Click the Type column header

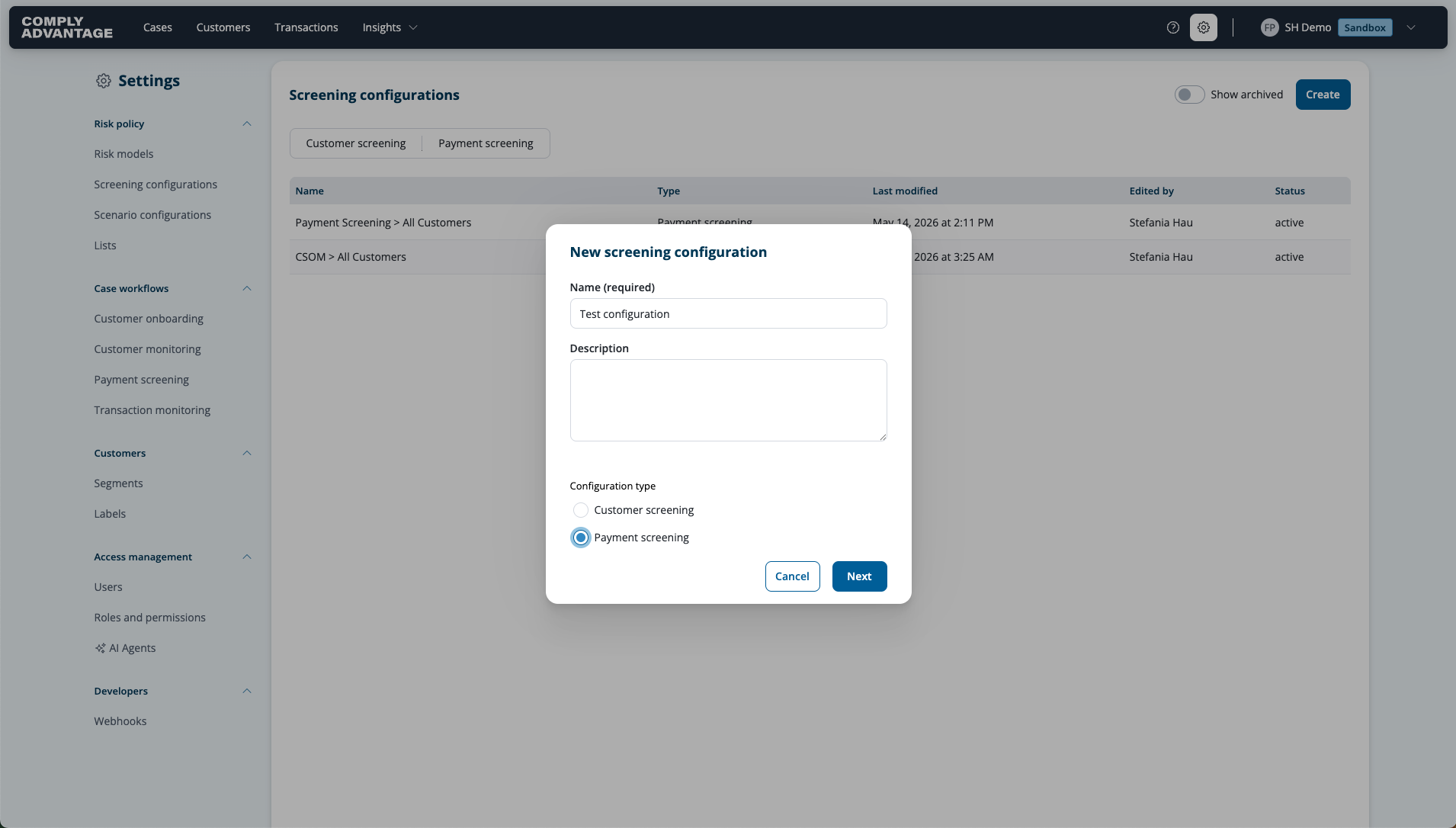669,191
